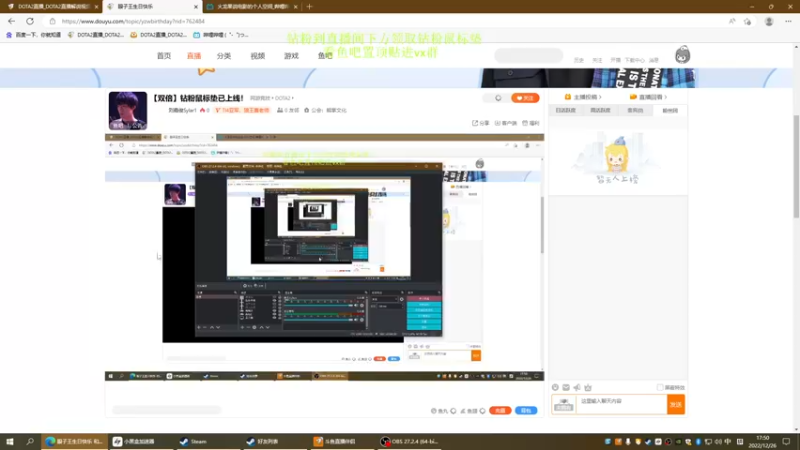The image size is (800, 450).
Task: Click the red 充值 recharge button
Action: [x=500, y=411]
